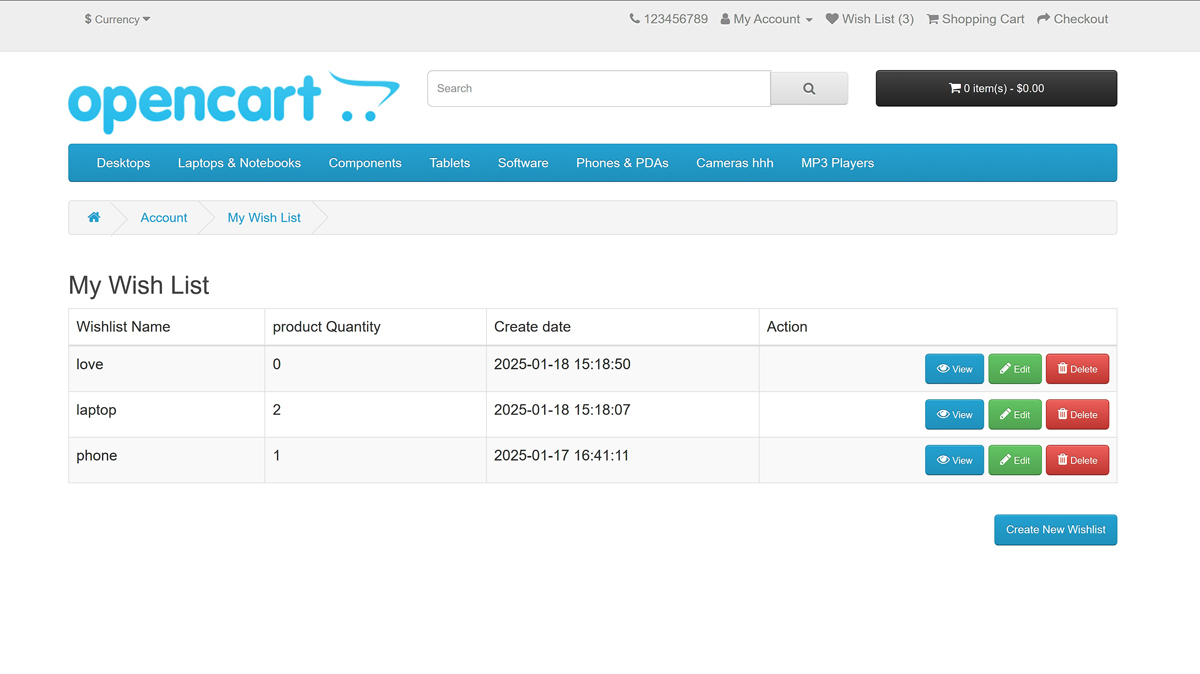Image resolution: width=1200 pixels, height=674 pixels.
Task: Select Phones & PDAs category
Action: [622, 163]
